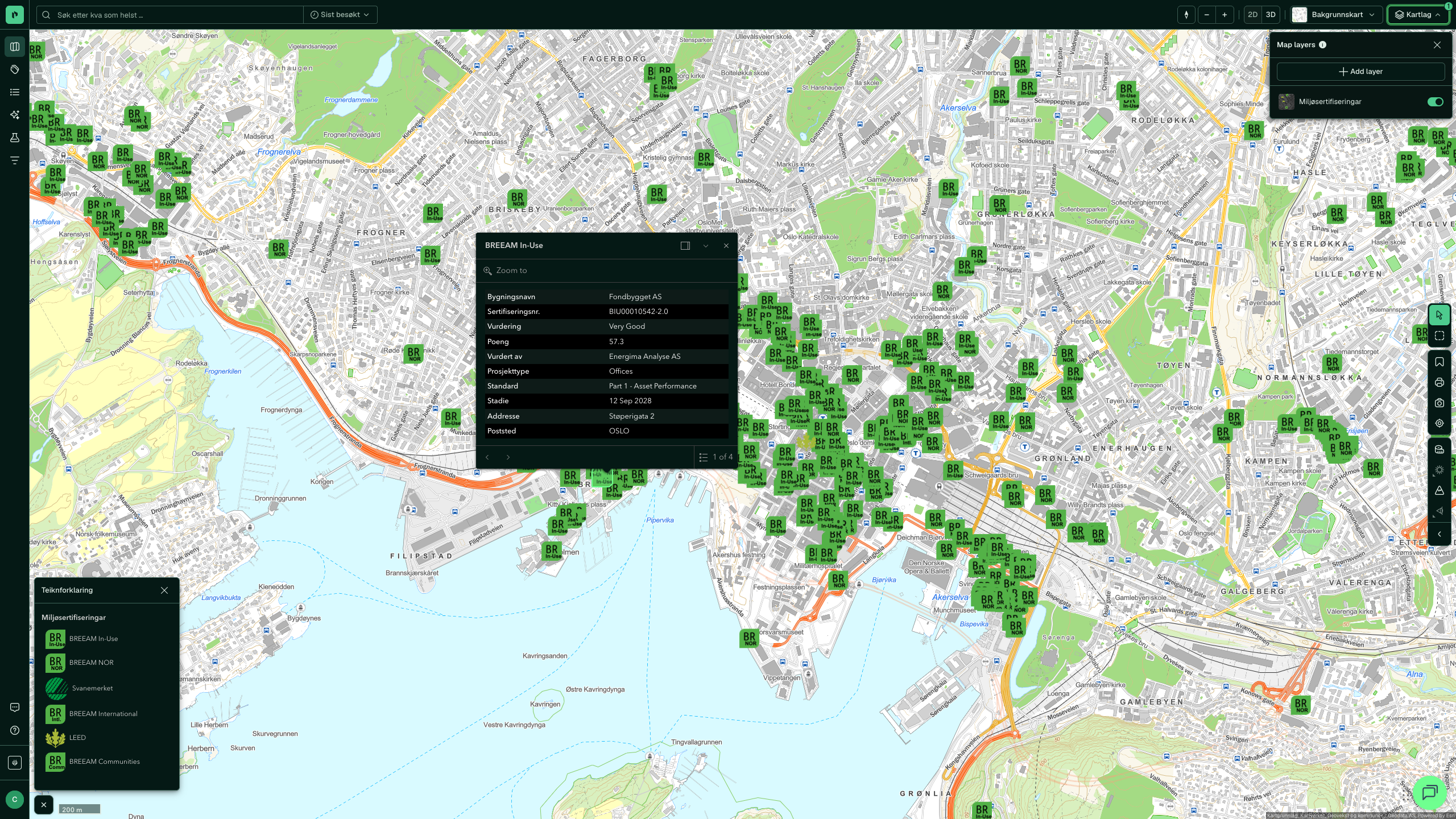Open the list view sidebar icon
Screen dimensions: 1456x819
(15, 92)
